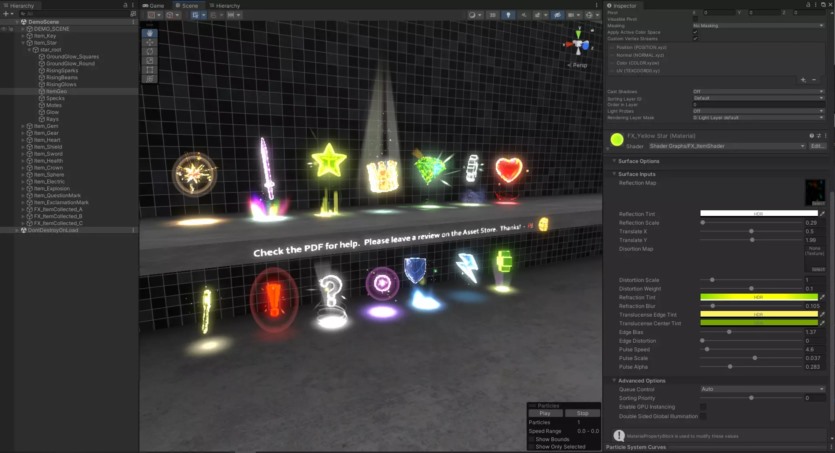The width and height of the screenshot is (835, 453).
Task: Collapse the Advanced Options section
Action: (x=614, y=381)
